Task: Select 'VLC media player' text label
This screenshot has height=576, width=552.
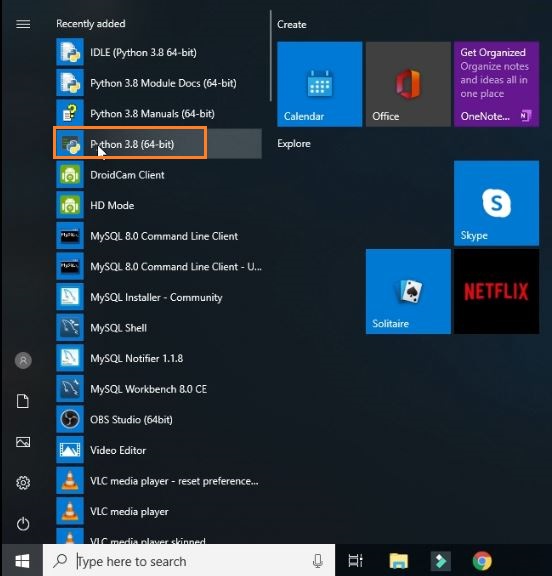Action: coord(129,512)
